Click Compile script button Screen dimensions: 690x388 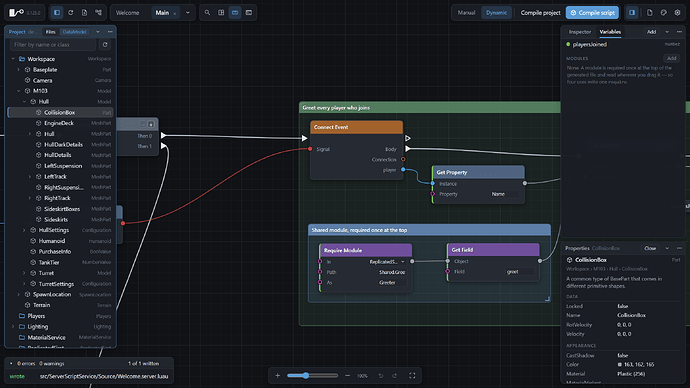pyautogui.click(x=592, y=13)
